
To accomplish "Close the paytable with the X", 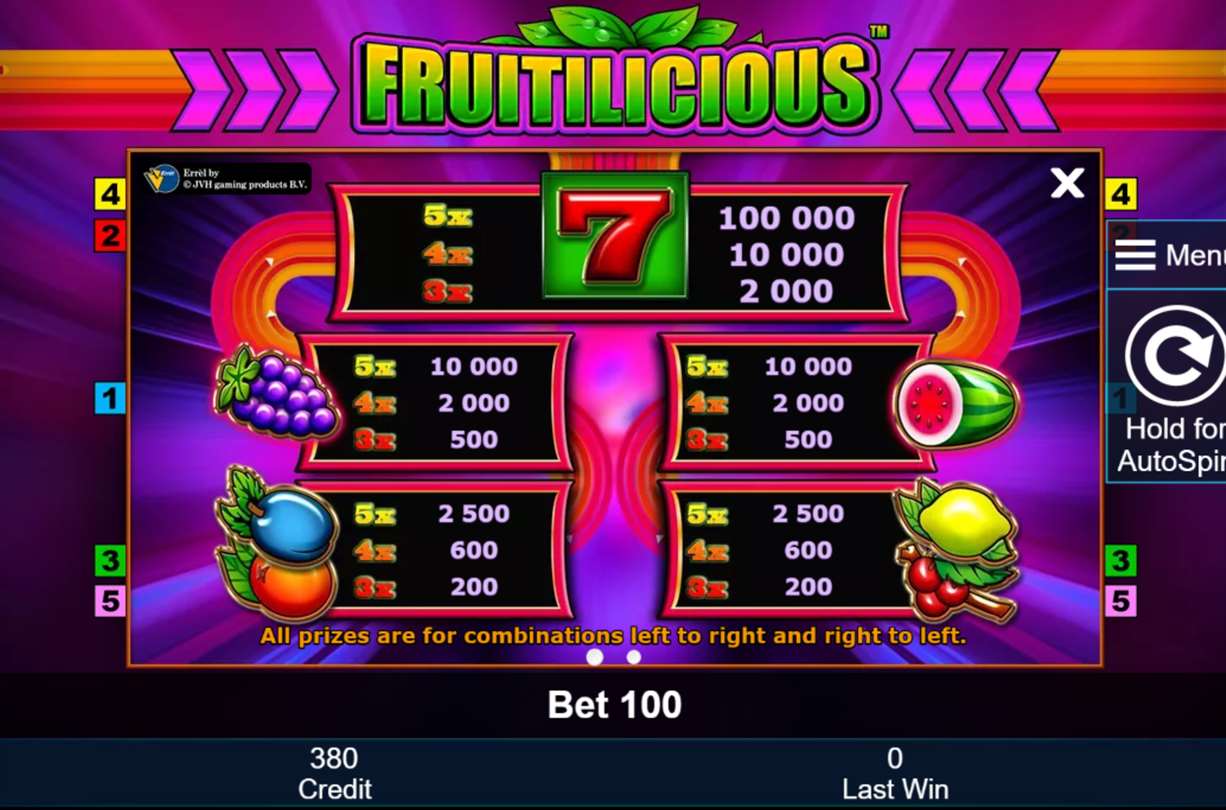I will (1067, 182).
